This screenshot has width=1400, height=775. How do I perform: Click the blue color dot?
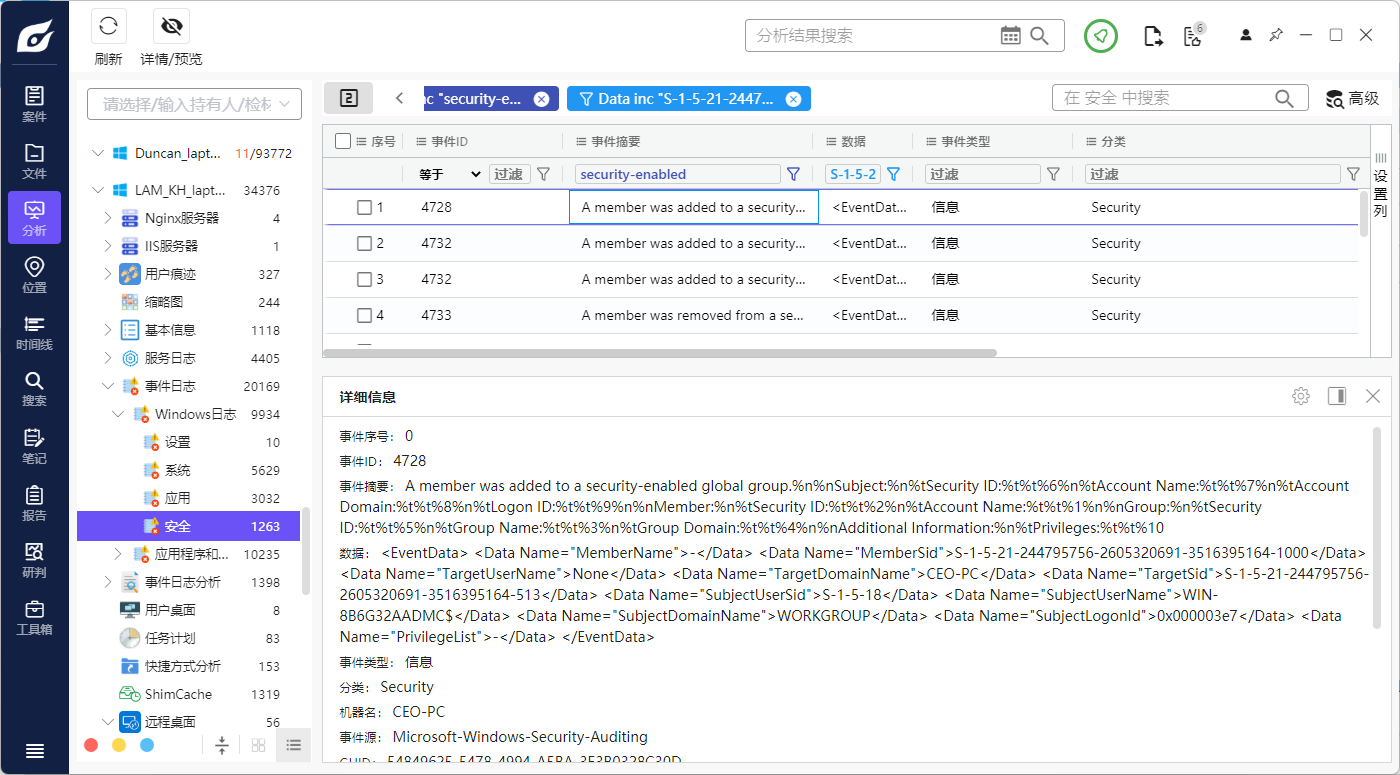147,745
